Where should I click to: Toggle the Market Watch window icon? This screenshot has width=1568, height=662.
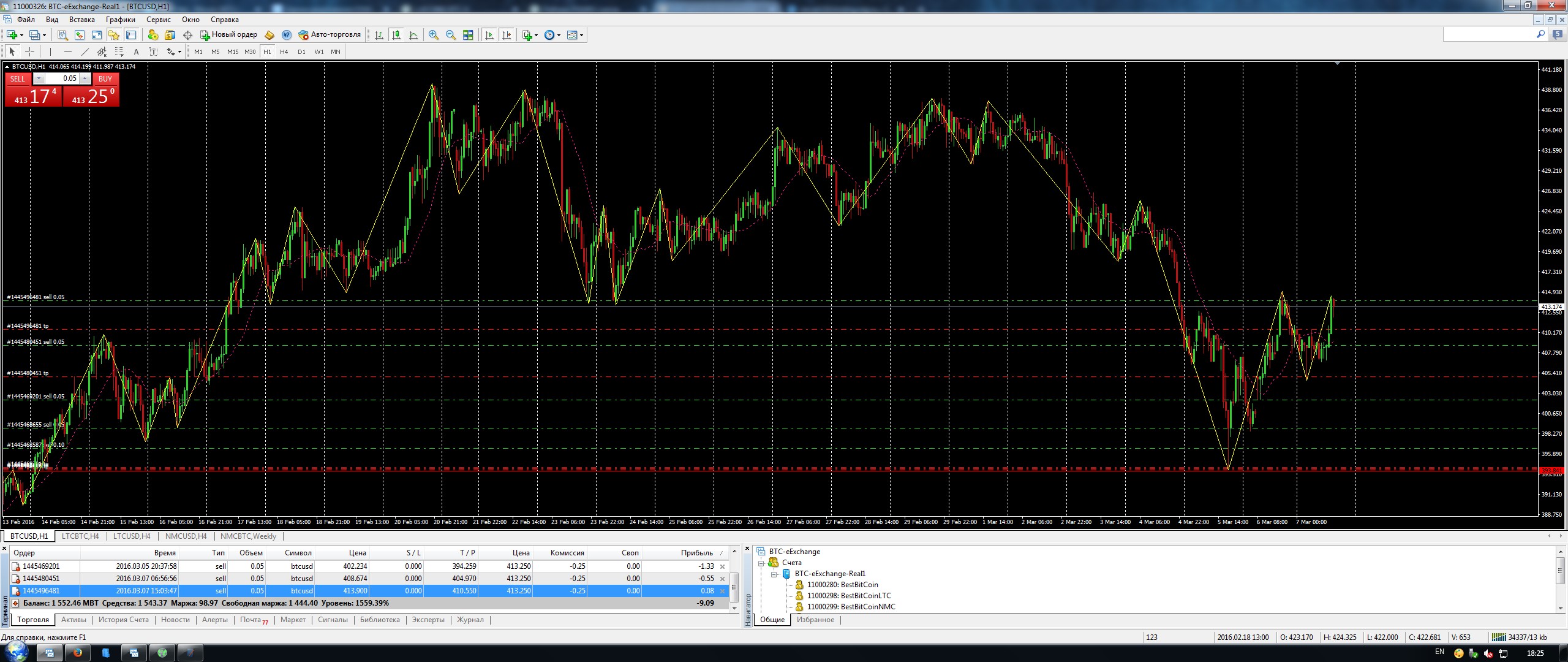coord(80,35)
